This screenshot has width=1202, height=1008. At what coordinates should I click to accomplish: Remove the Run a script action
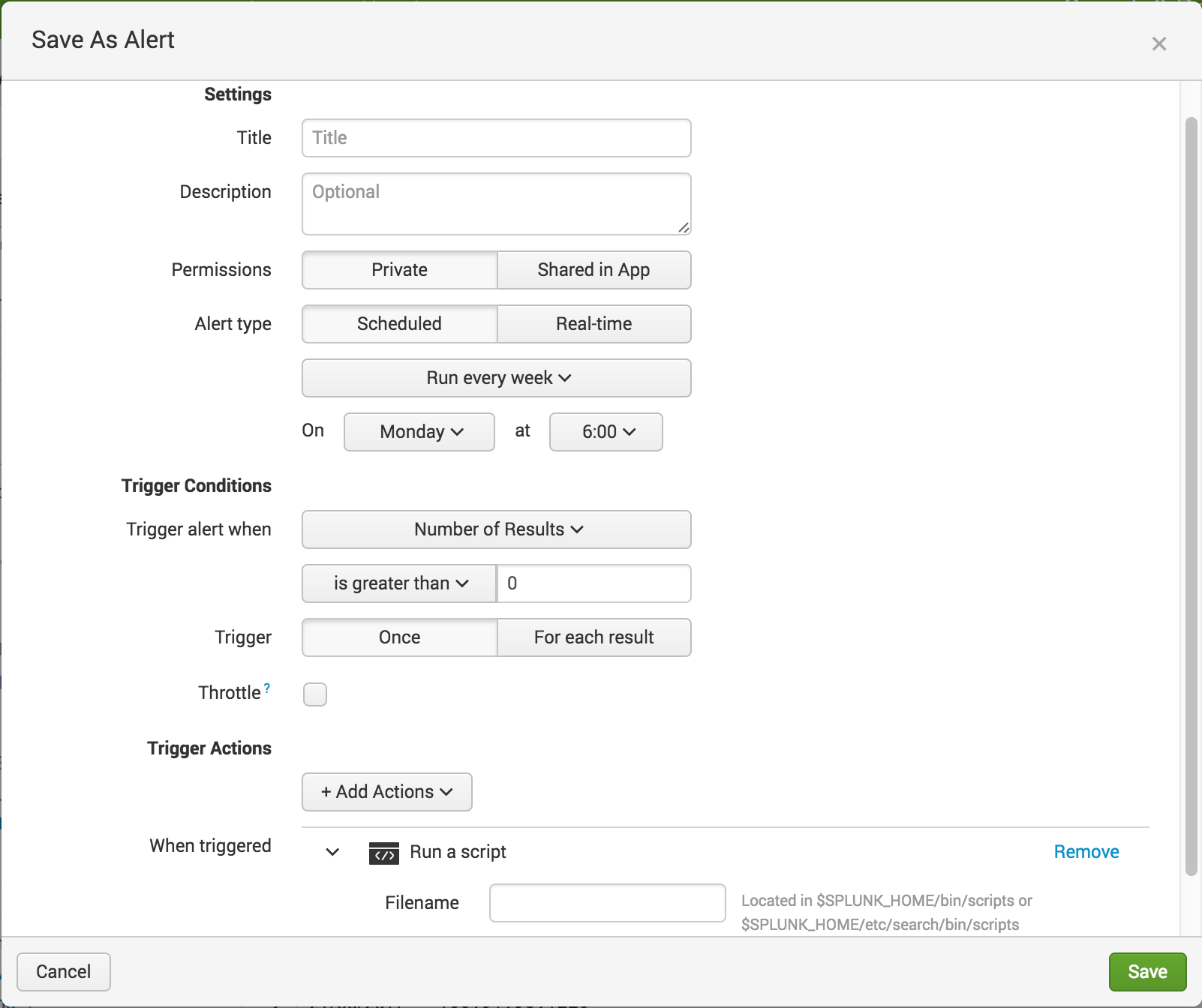pos(1086,851)
